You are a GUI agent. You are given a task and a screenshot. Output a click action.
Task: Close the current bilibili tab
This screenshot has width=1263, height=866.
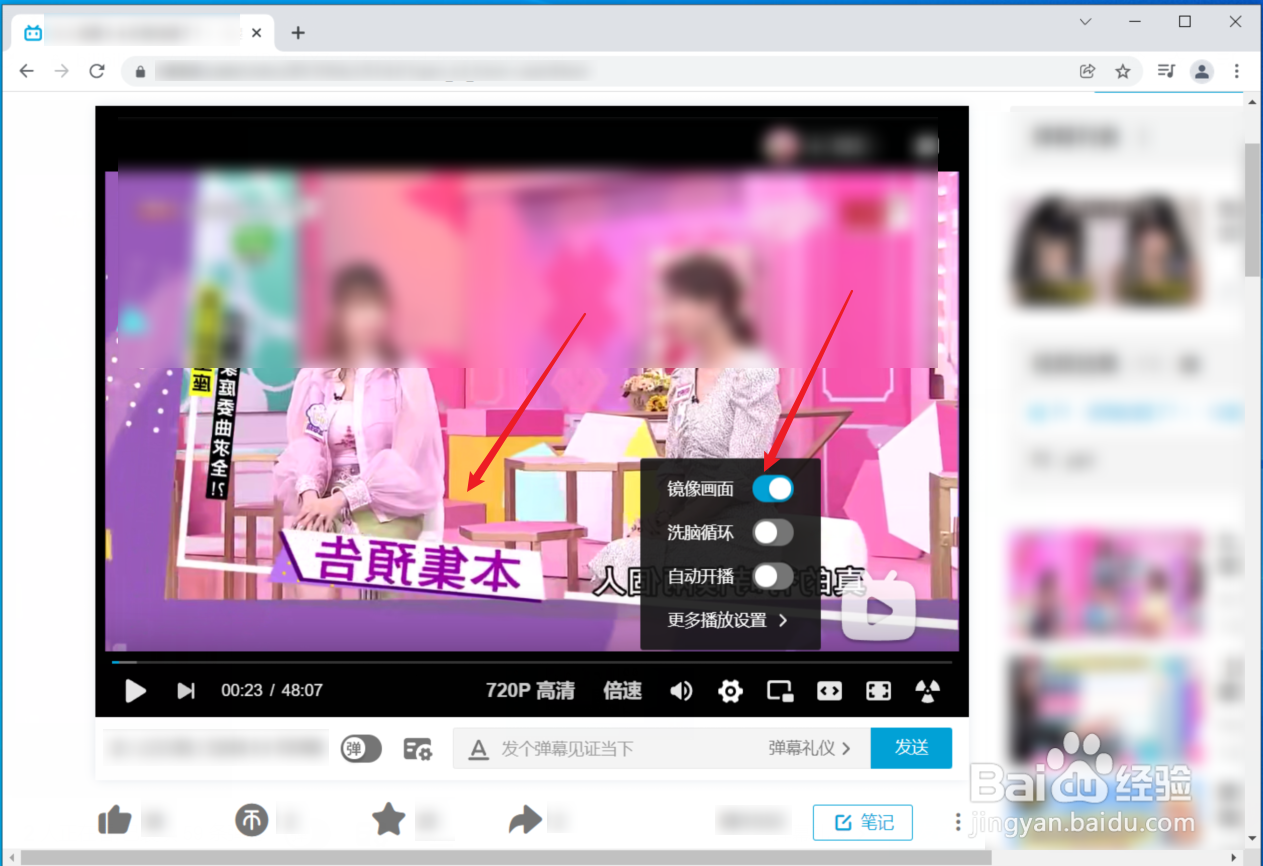point(257,32)
